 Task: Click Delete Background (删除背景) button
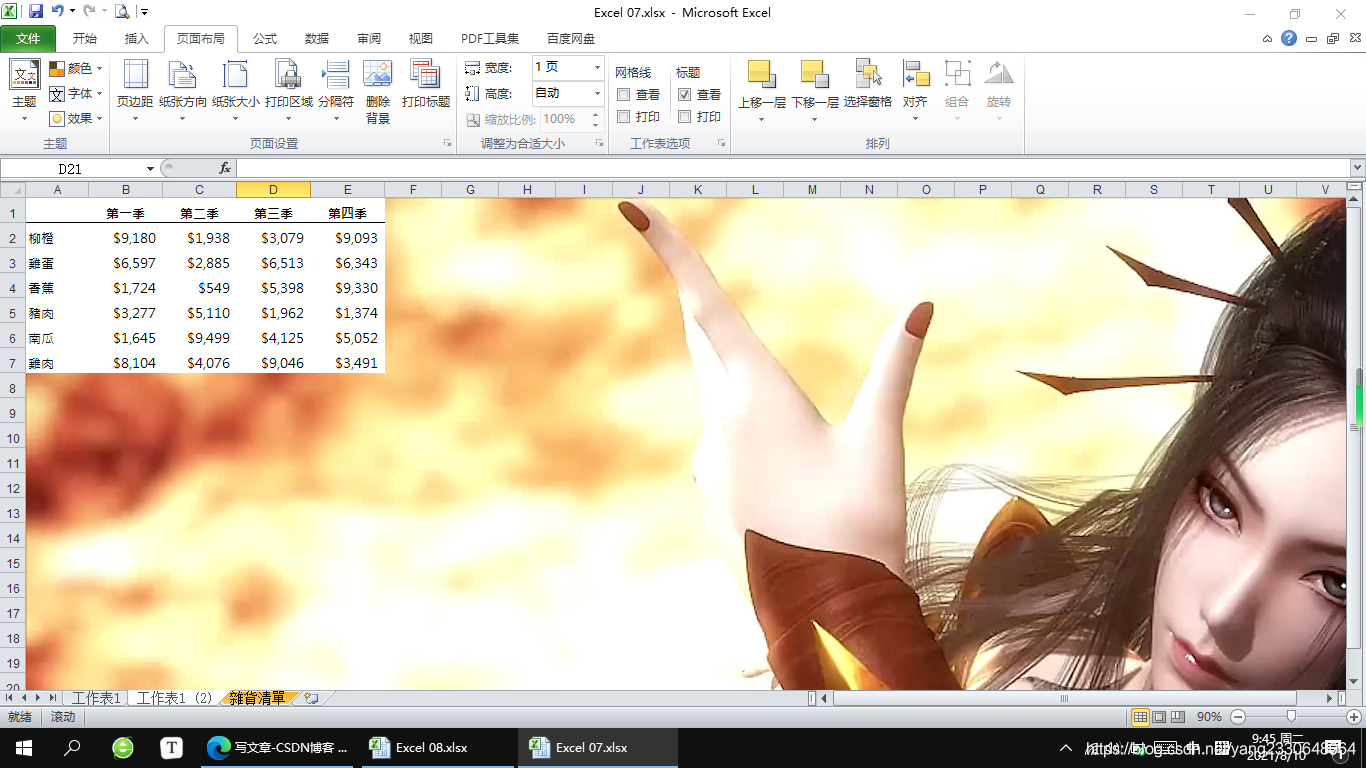(x=377, y=90)
